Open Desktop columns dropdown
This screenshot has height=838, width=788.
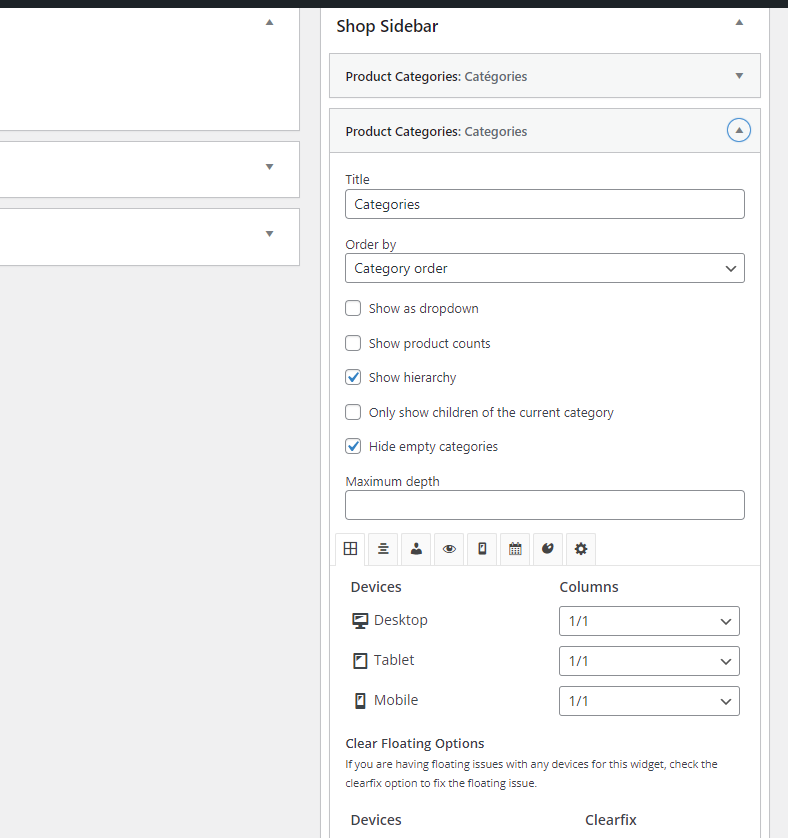click(649, 621)
